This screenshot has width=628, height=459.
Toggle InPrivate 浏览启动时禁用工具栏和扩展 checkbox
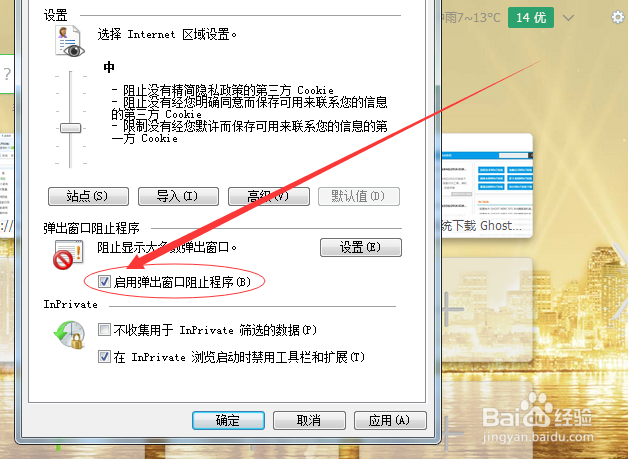point(105,356)
